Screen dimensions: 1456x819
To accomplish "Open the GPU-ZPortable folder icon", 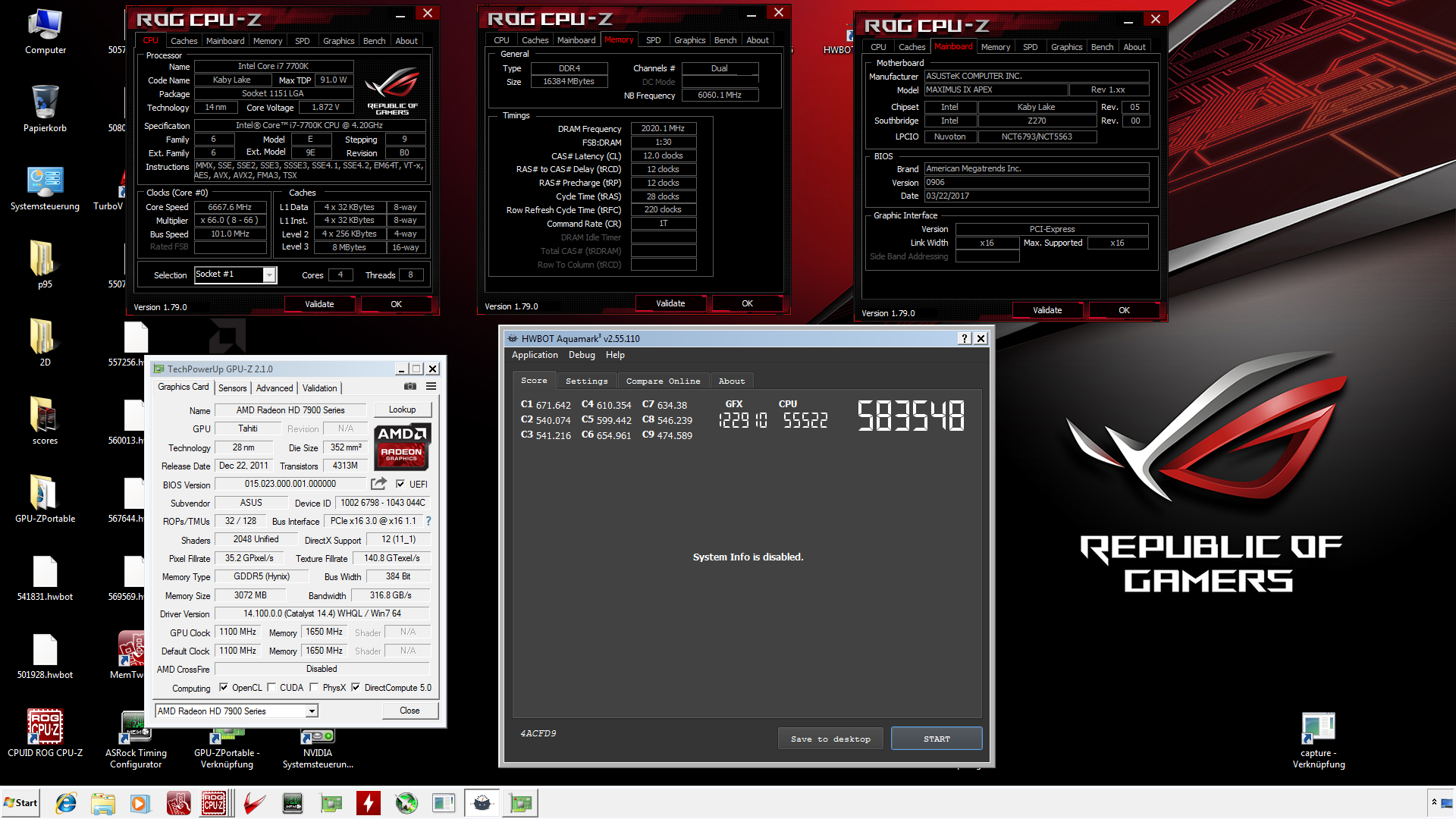I will pos(45,498).
